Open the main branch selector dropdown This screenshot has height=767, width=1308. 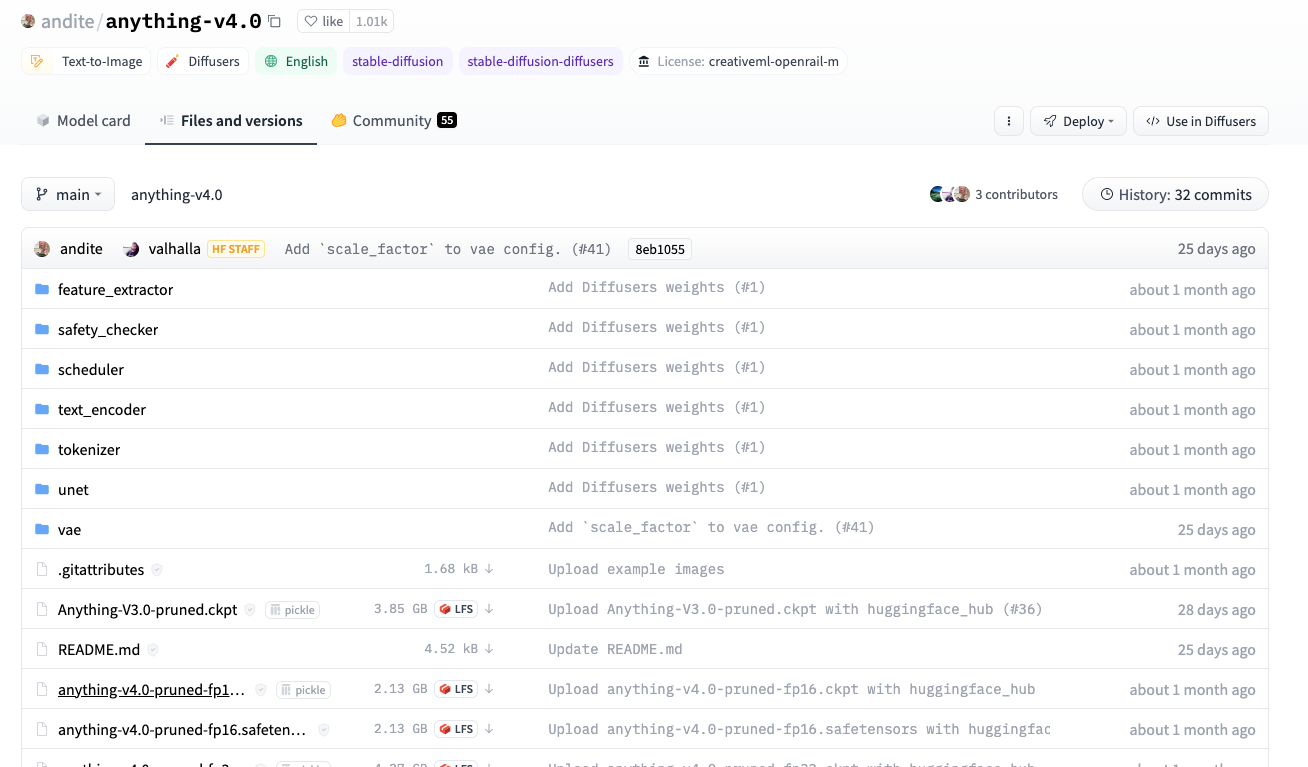68,194
